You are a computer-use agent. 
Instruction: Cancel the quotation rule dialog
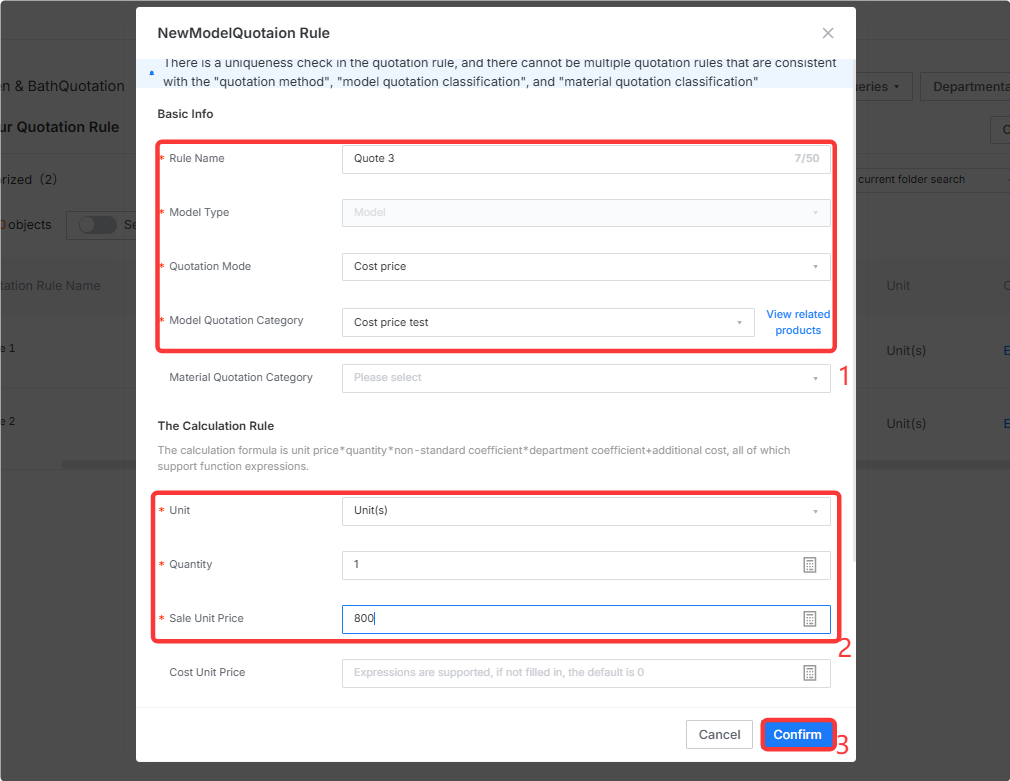coord(719,735)
